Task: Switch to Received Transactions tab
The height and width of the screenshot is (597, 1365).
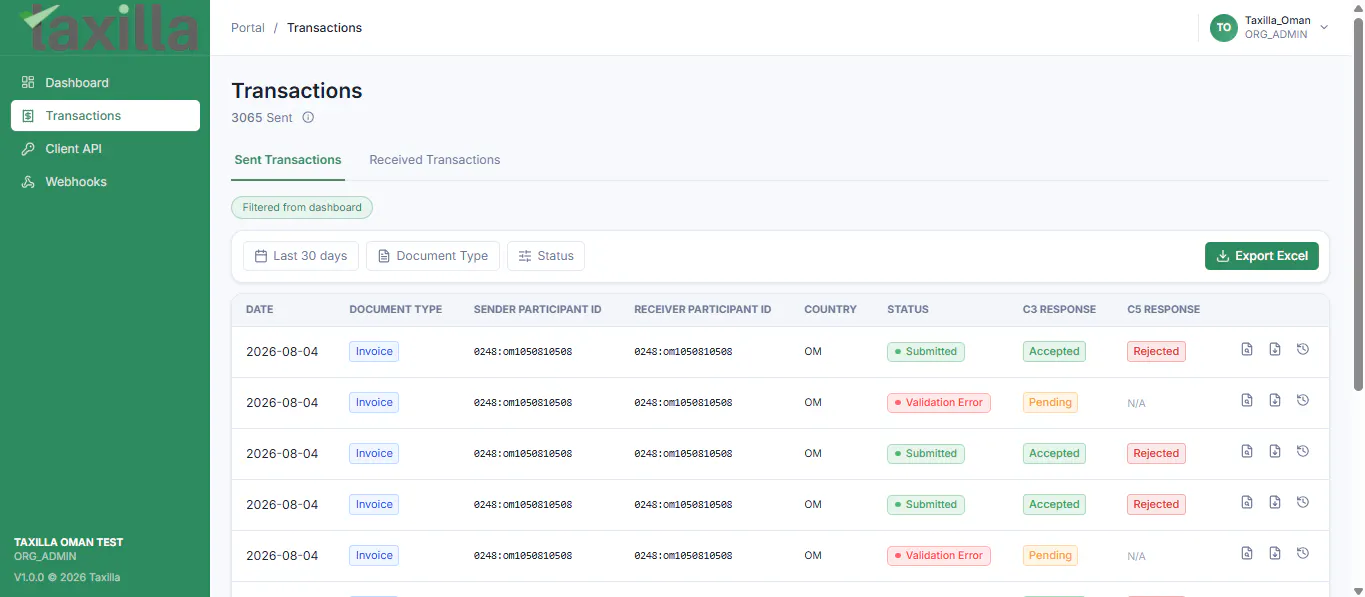Action: (x=435, y=160)
